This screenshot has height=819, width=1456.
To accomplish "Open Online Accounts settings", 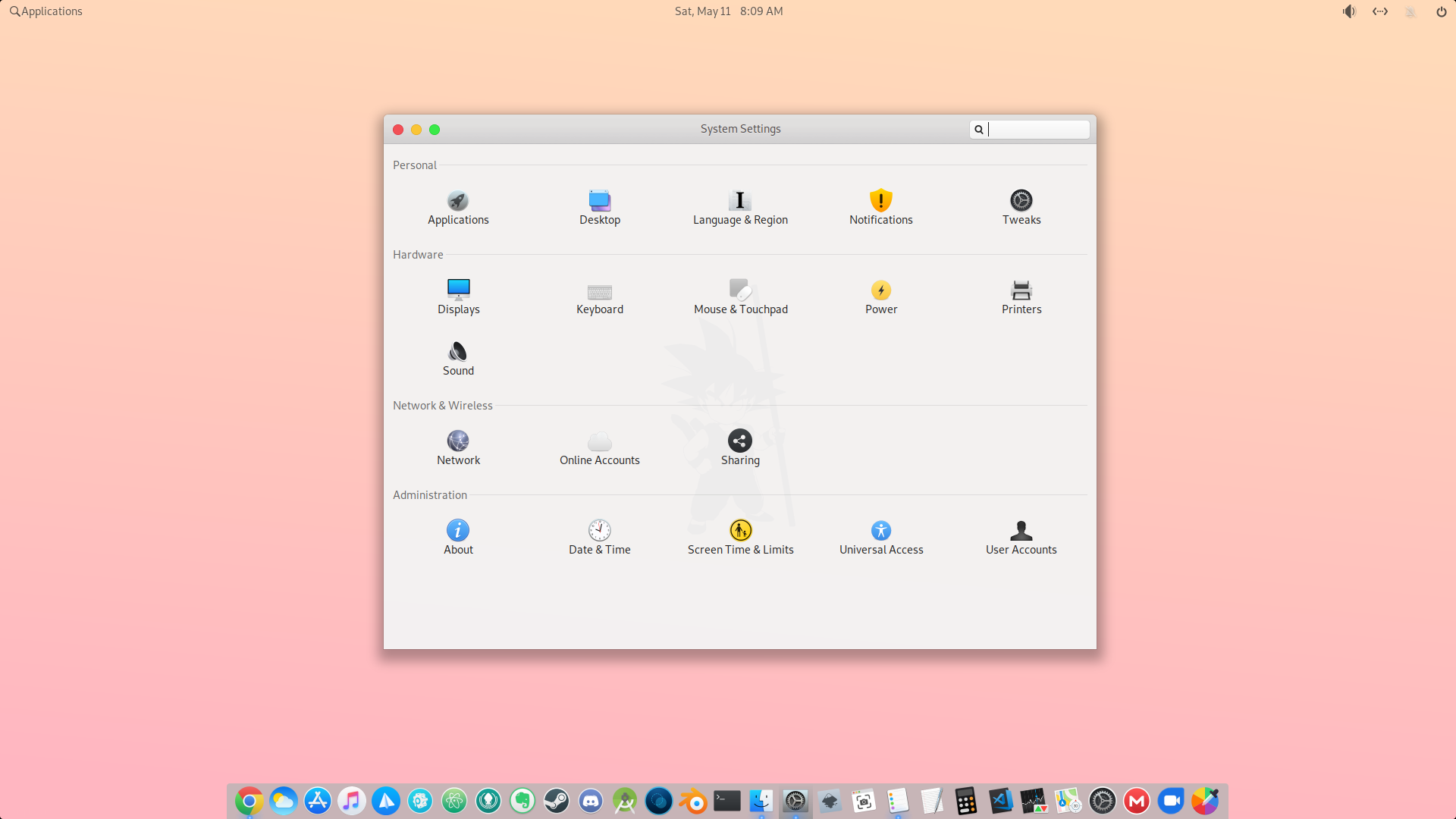I will (x=599, y=447).
